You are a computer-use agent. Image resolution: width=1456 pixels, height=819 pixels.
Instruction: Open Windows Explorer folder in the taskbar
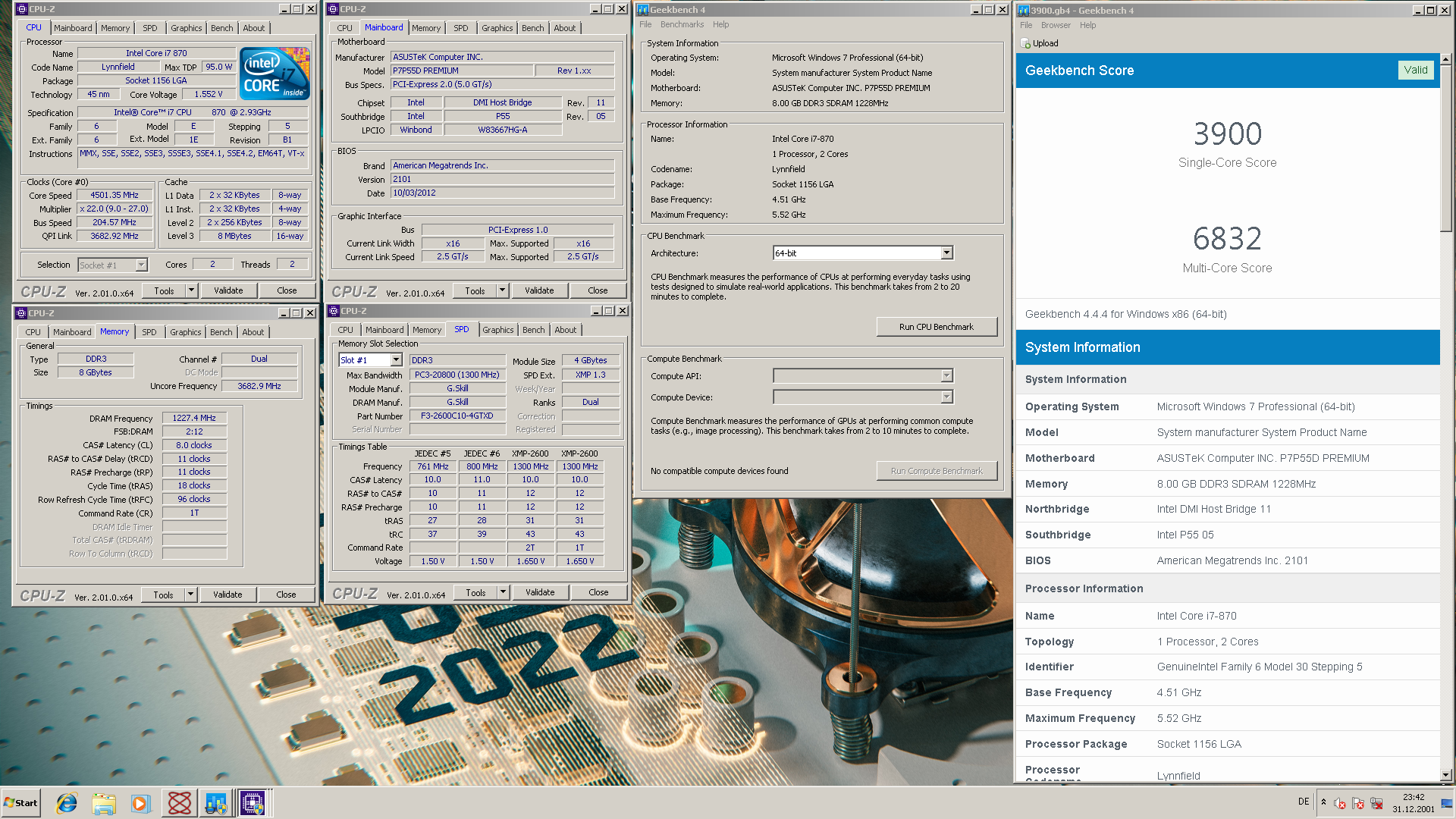[x=104, y=803]
